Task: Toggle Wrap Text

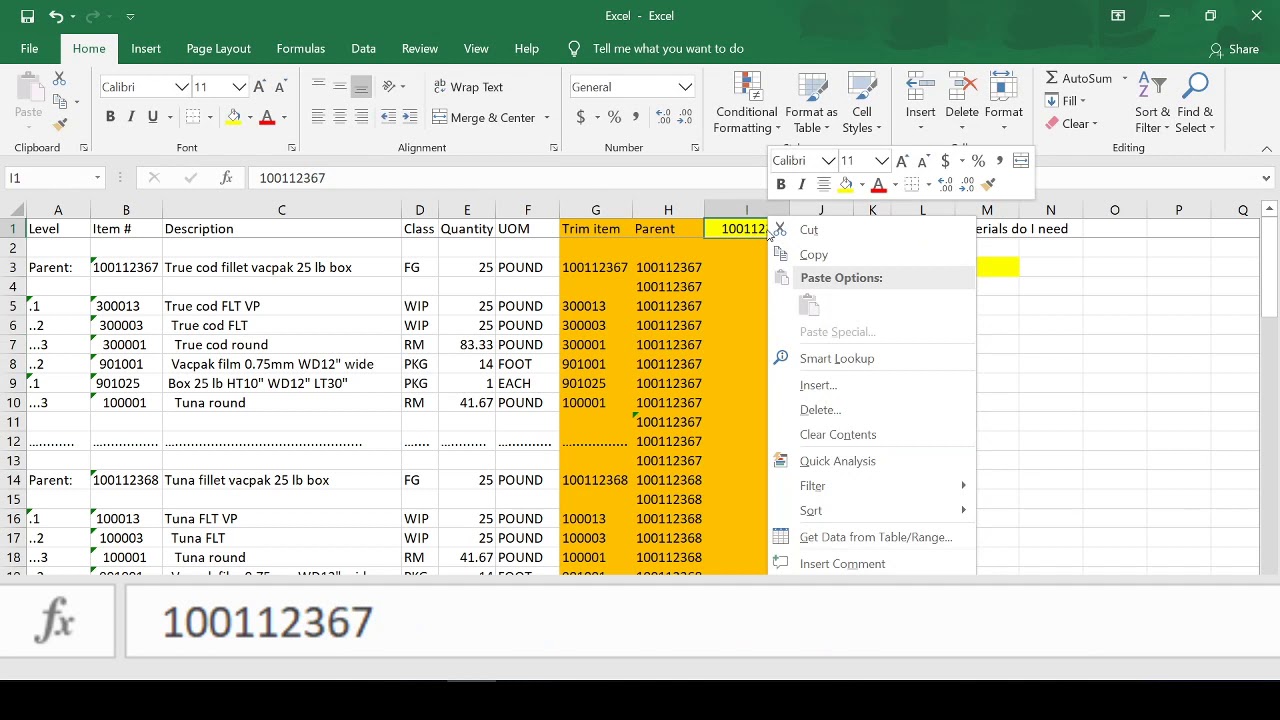Action: pos(468,87)
